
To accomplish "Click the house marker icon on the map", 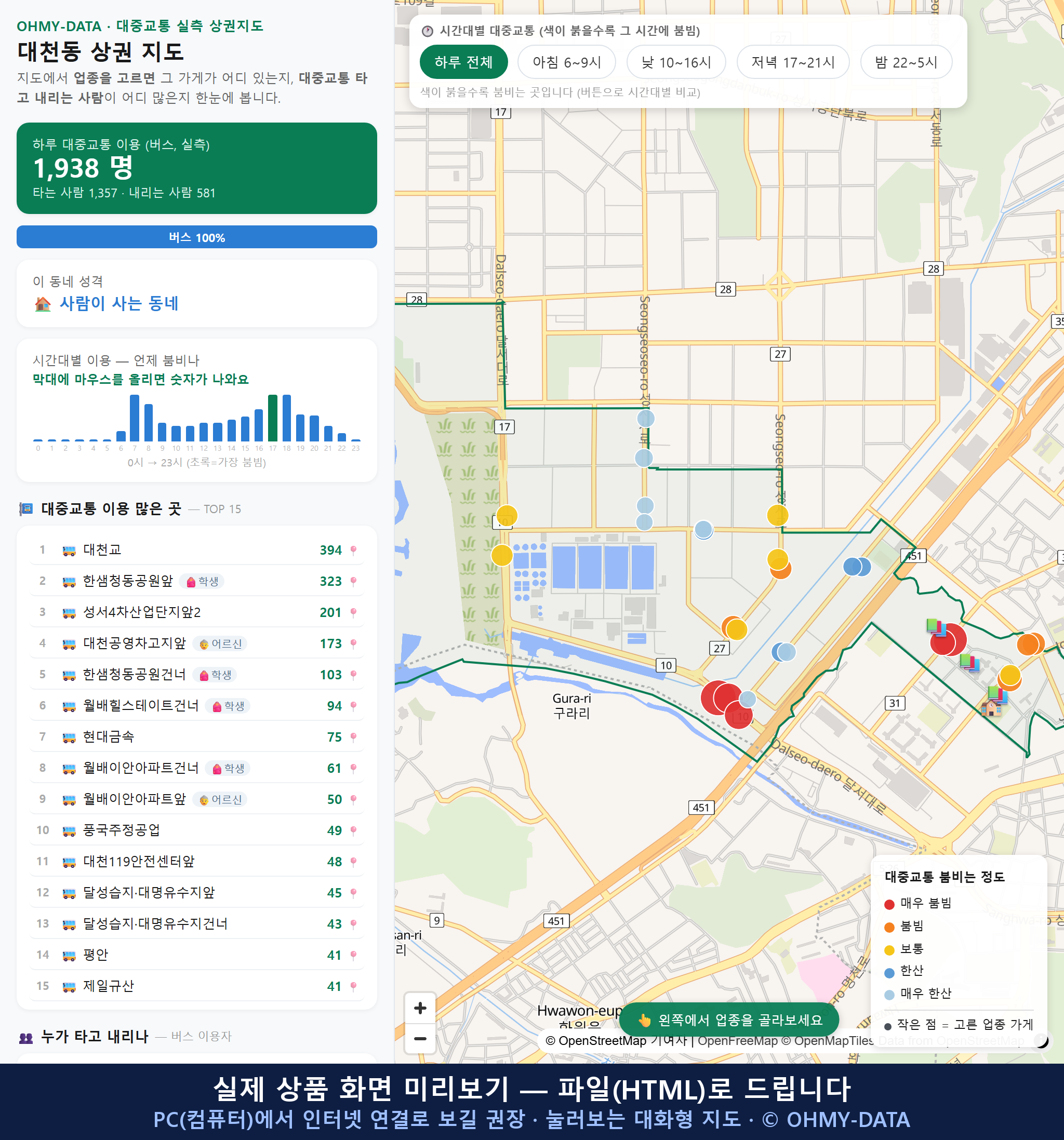I will [991, 707].
